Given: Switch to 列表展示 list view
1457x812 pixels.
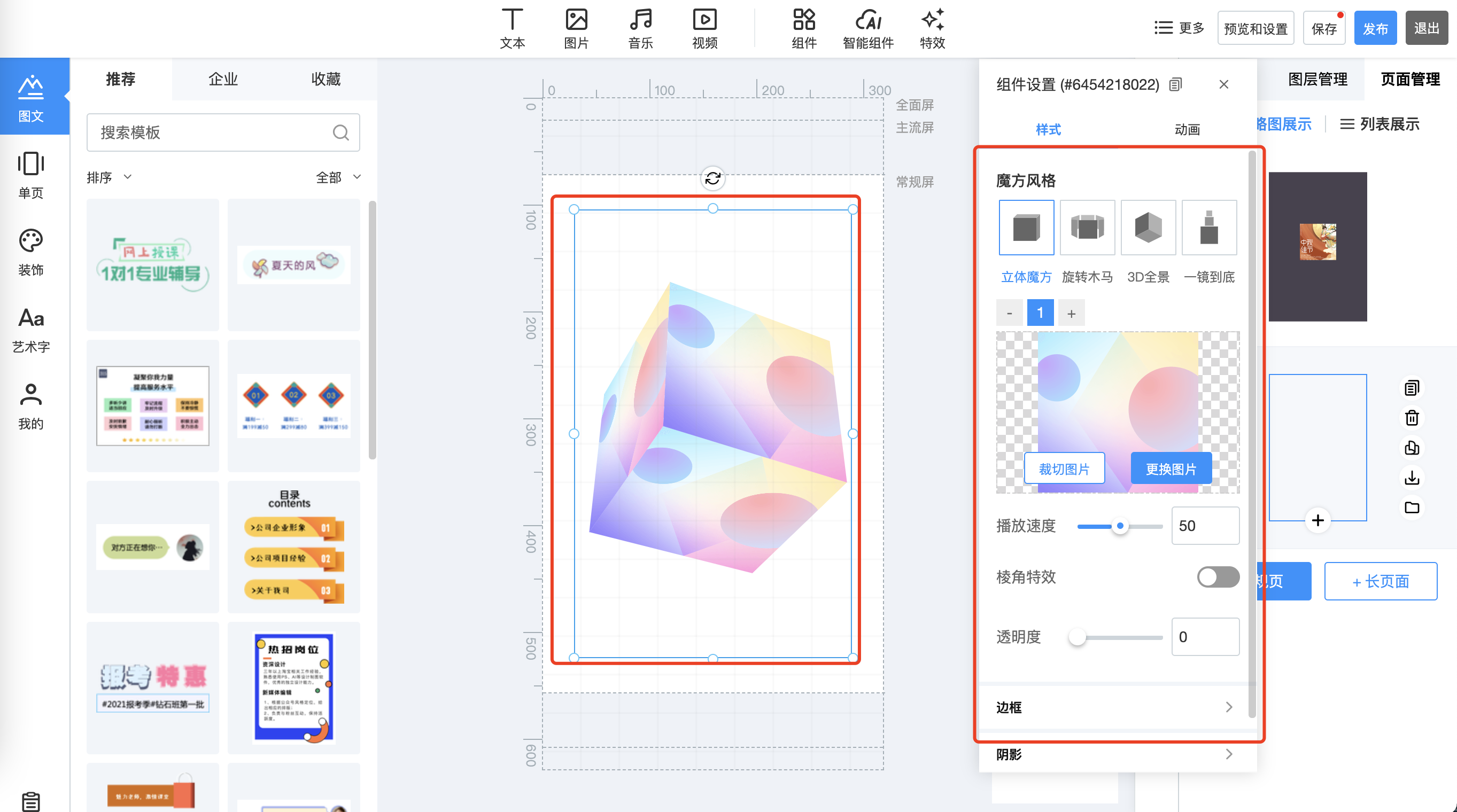Looking at the screenshot, I should click(x=1380, y=124).
